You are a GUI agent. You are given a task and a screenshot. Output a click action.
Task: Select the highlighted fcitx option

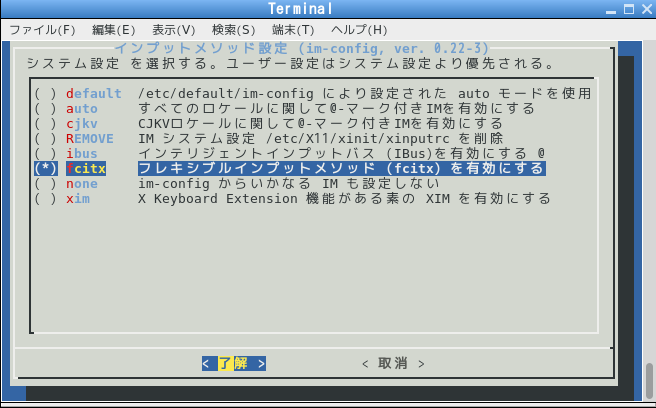click(x=290, y=168)
